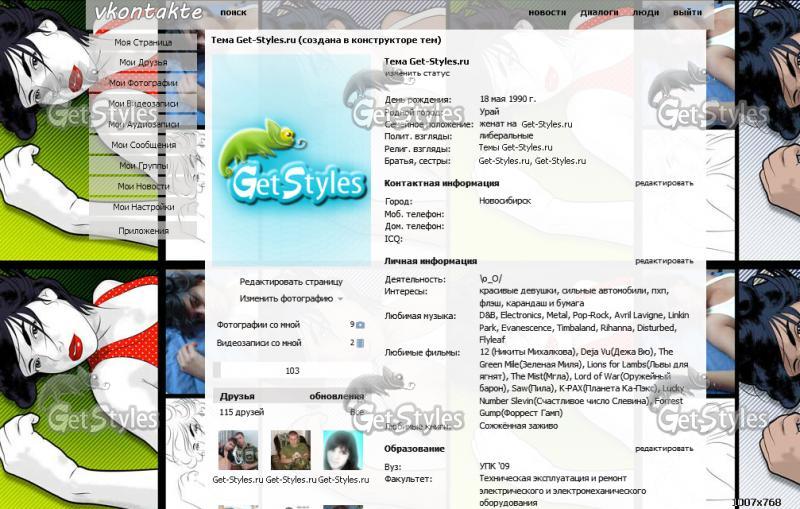Open новости in the top navigation

click(x=546, y=13)
